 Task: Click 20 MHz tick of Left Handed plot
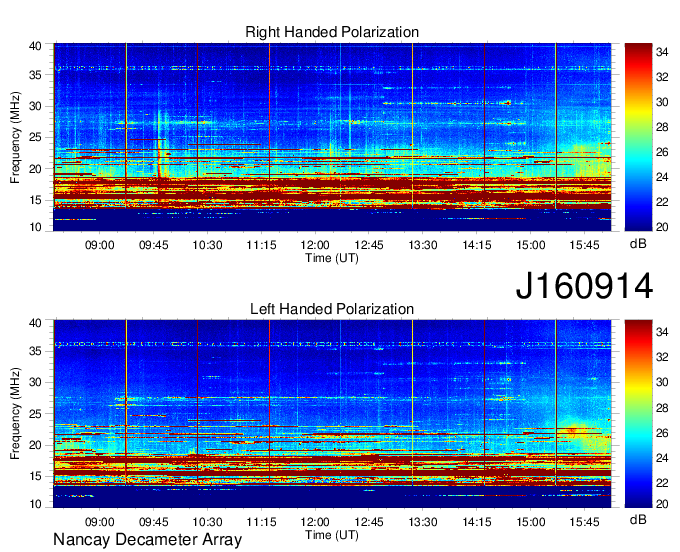[35, 445]
